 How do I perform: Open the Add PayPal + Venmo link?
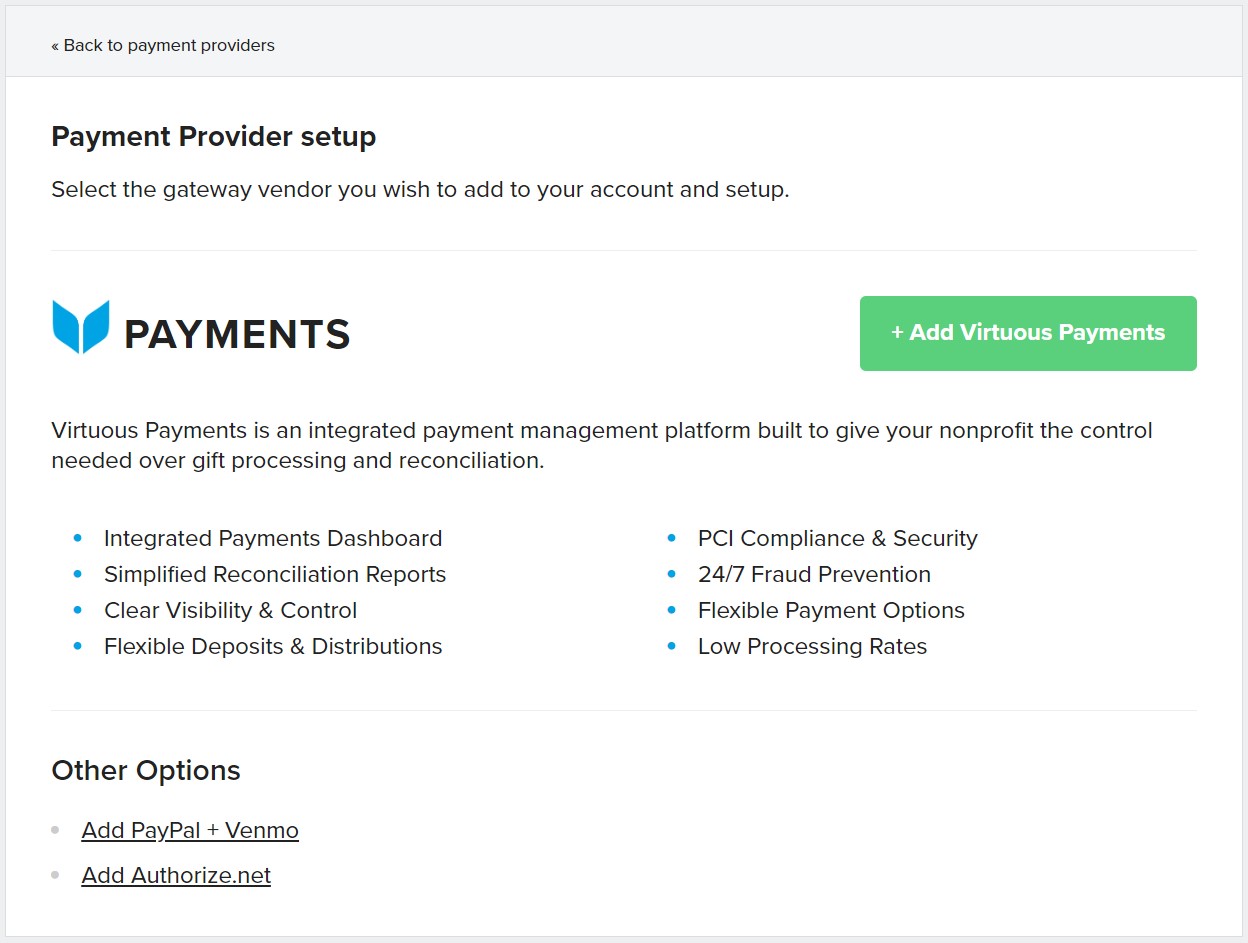(x=189, y=830)
